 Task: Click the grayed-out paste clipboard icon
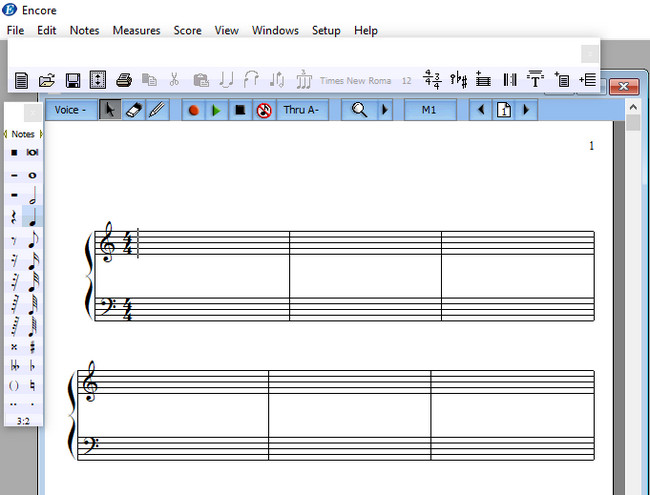point(201,80)
